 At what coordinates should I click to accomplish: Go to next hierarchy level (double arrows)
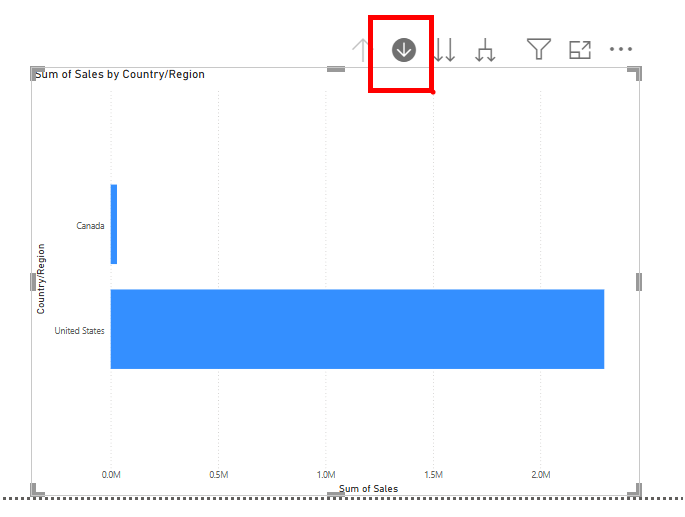445,50
